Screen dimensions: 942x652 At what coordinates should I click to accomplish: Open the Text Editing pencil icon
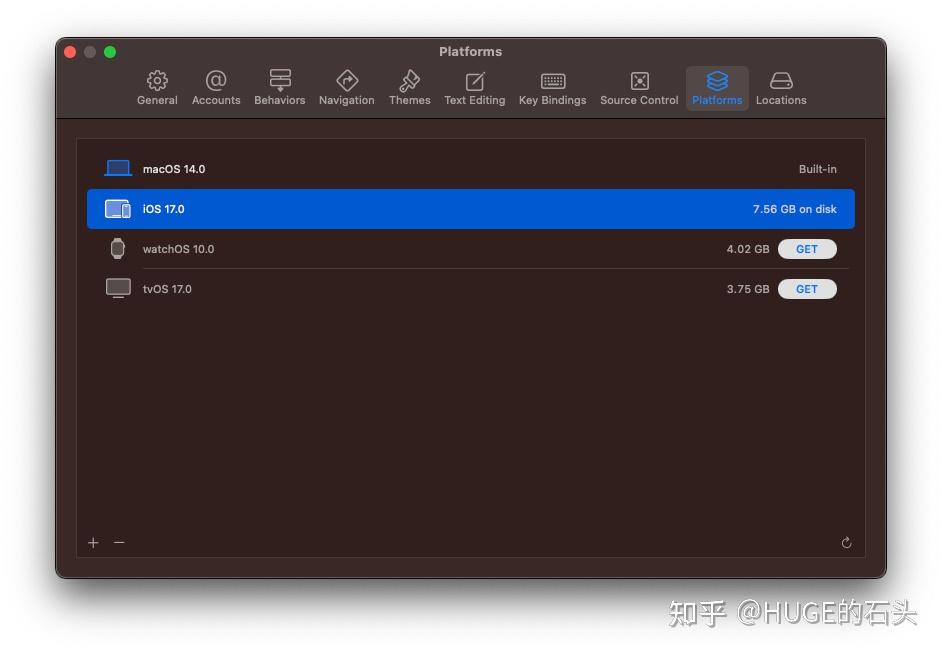pos(475,81)
